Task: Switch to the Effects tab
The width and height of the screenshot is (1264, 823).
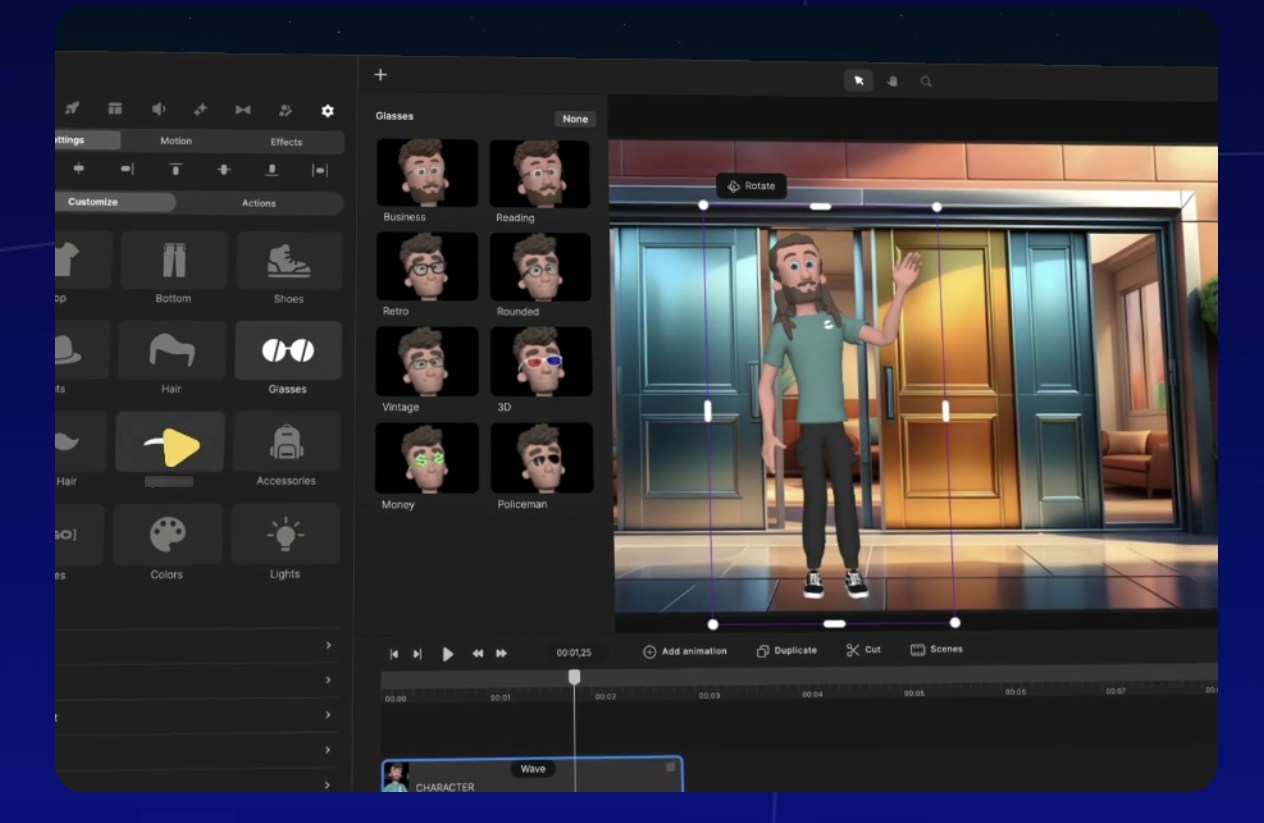Action: coord(286,142)
